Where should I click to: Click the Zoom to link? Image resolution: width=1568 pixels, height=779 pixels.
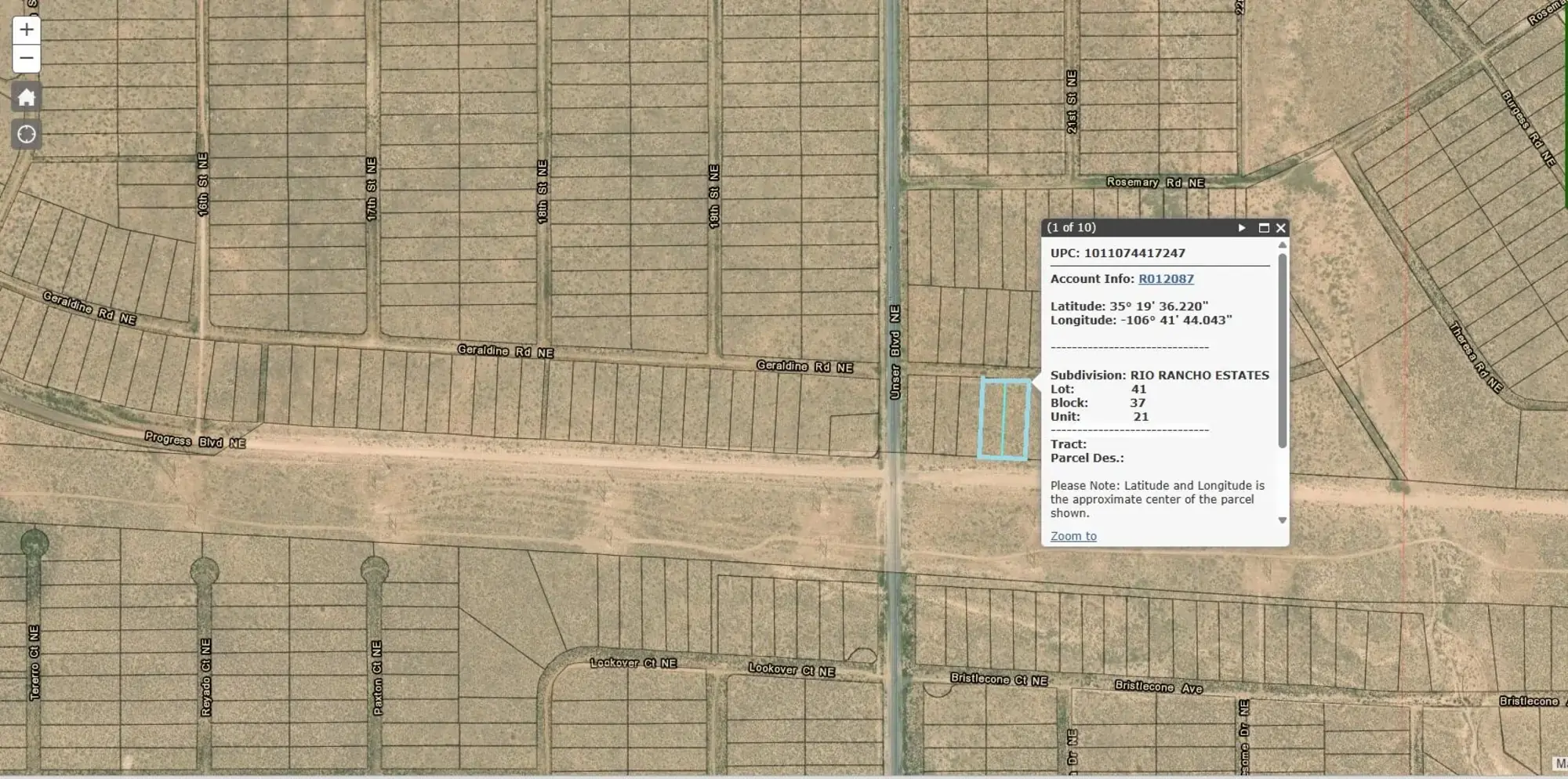(x=1073, y=535)
